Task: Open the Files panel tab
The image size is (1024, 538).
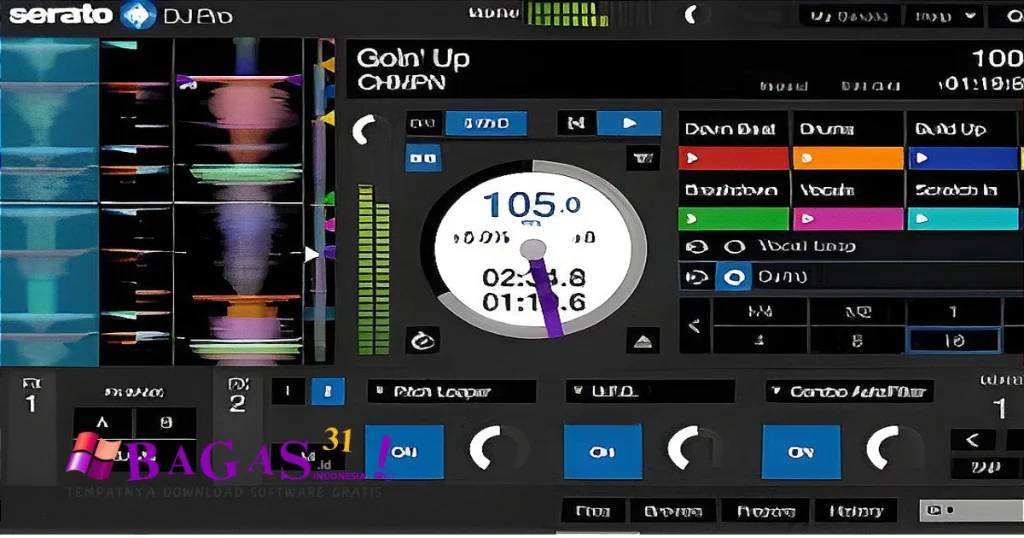Action: (593, 511)
